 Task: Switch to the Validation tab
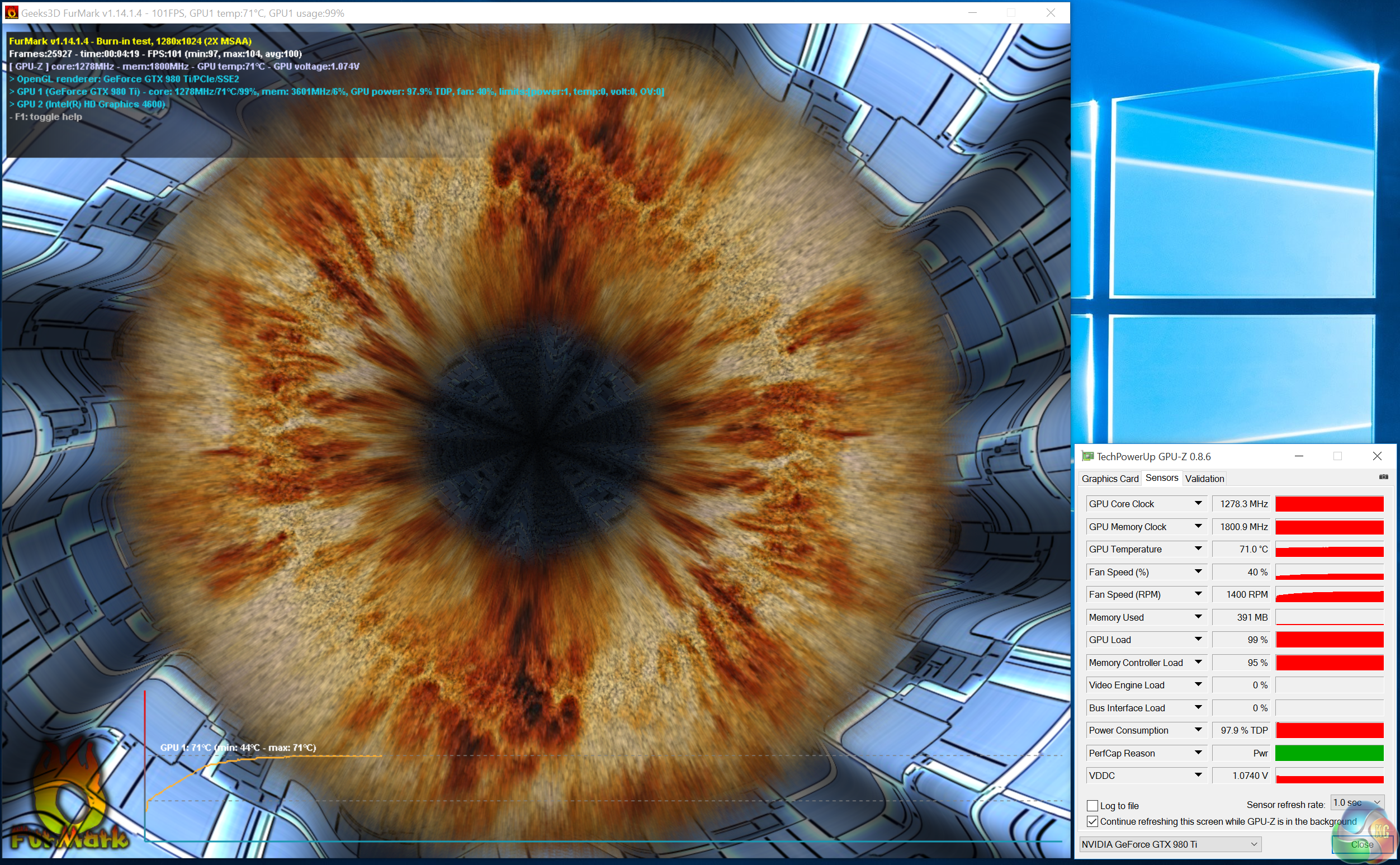click(1204, 479)
